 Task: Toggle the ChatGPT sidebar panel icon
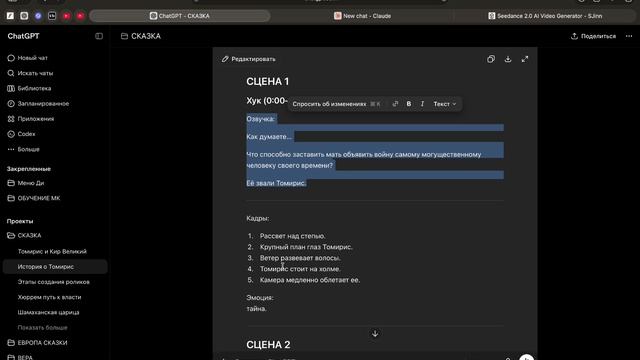click(99, 36)
